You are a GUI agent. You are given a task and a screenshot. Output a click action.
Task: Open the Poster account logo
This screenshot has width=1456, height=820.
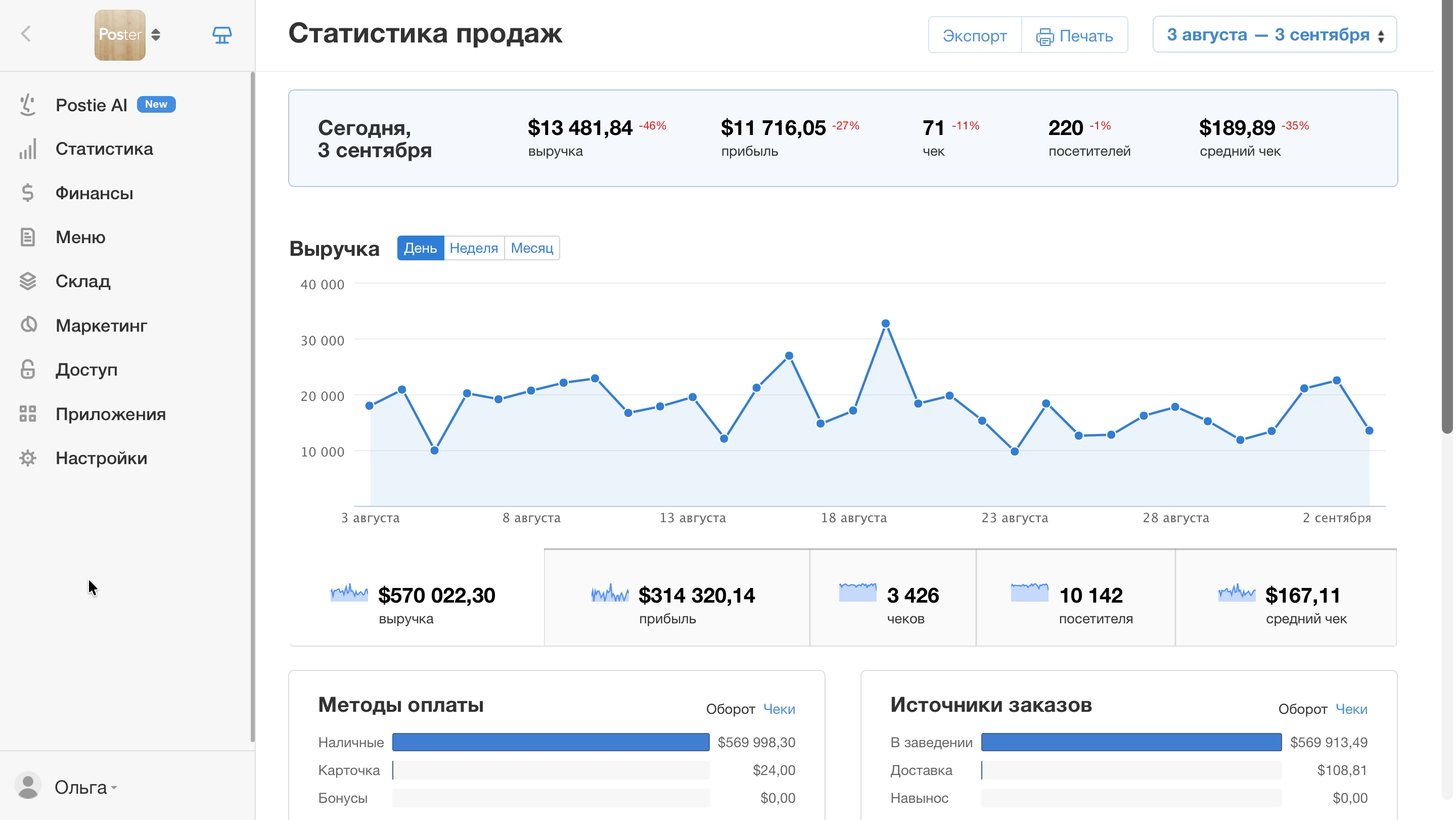coord(120,35)
